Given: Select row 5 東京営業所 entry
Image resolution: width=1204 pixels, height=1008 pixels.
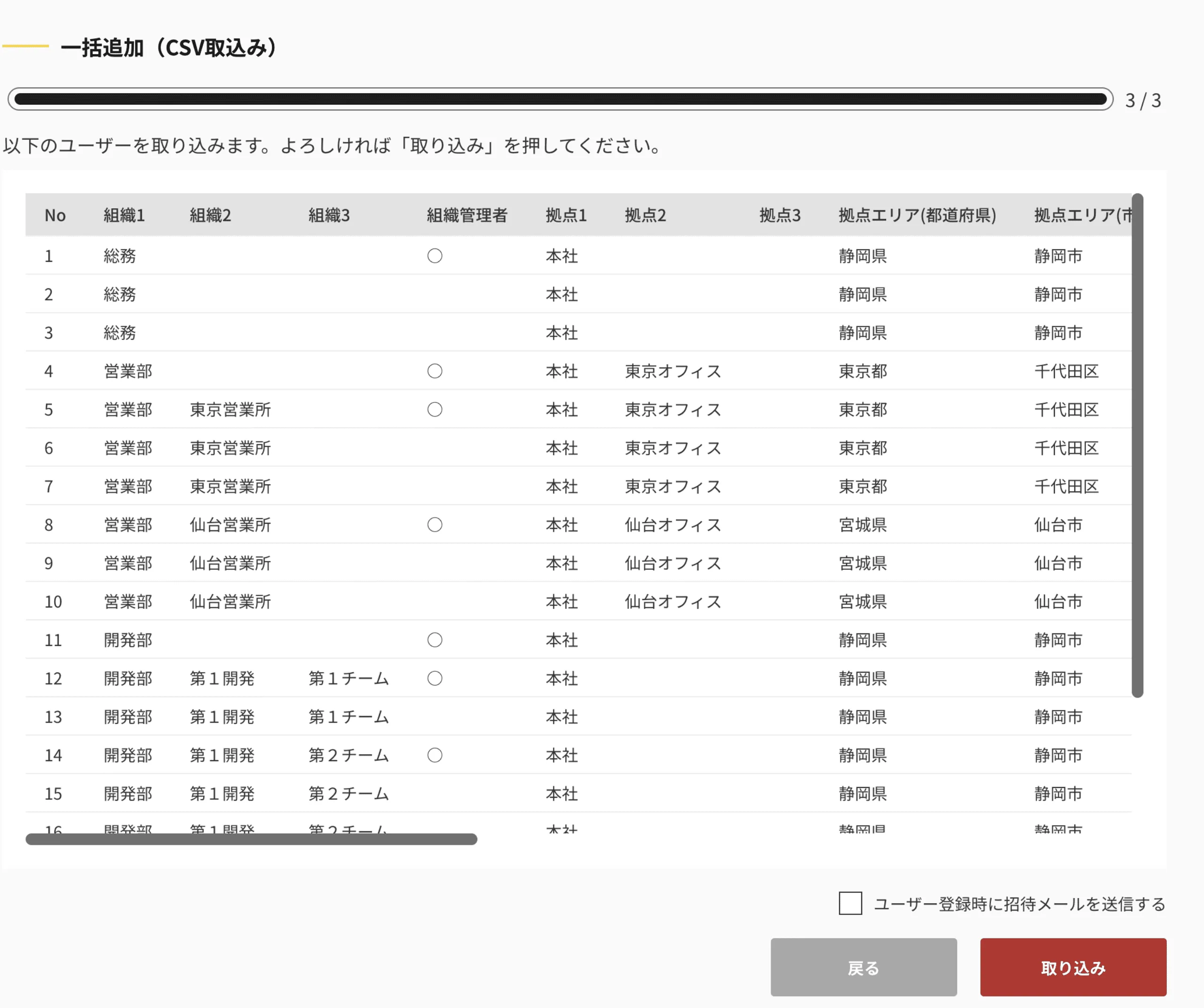Looking at the screenshot, I should [x=230, y=409].
